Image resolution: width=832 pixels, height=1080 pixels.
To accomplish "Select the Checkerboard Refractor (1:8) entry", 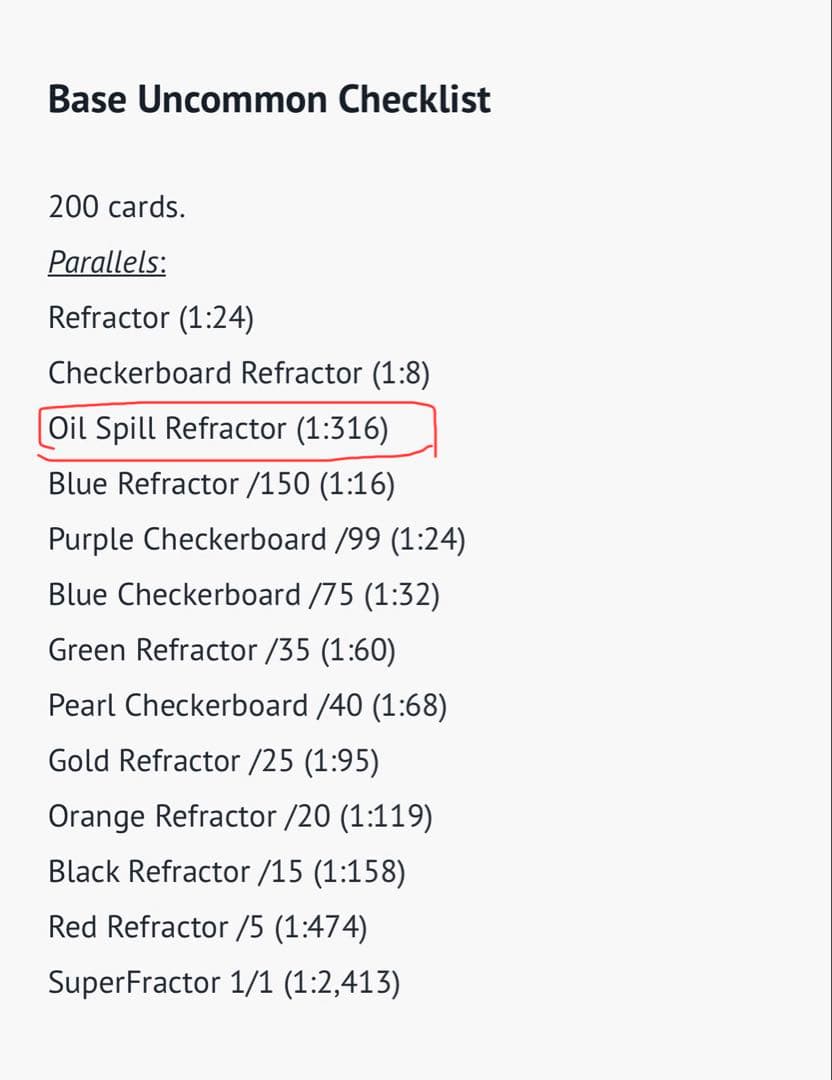I will 239,373.
